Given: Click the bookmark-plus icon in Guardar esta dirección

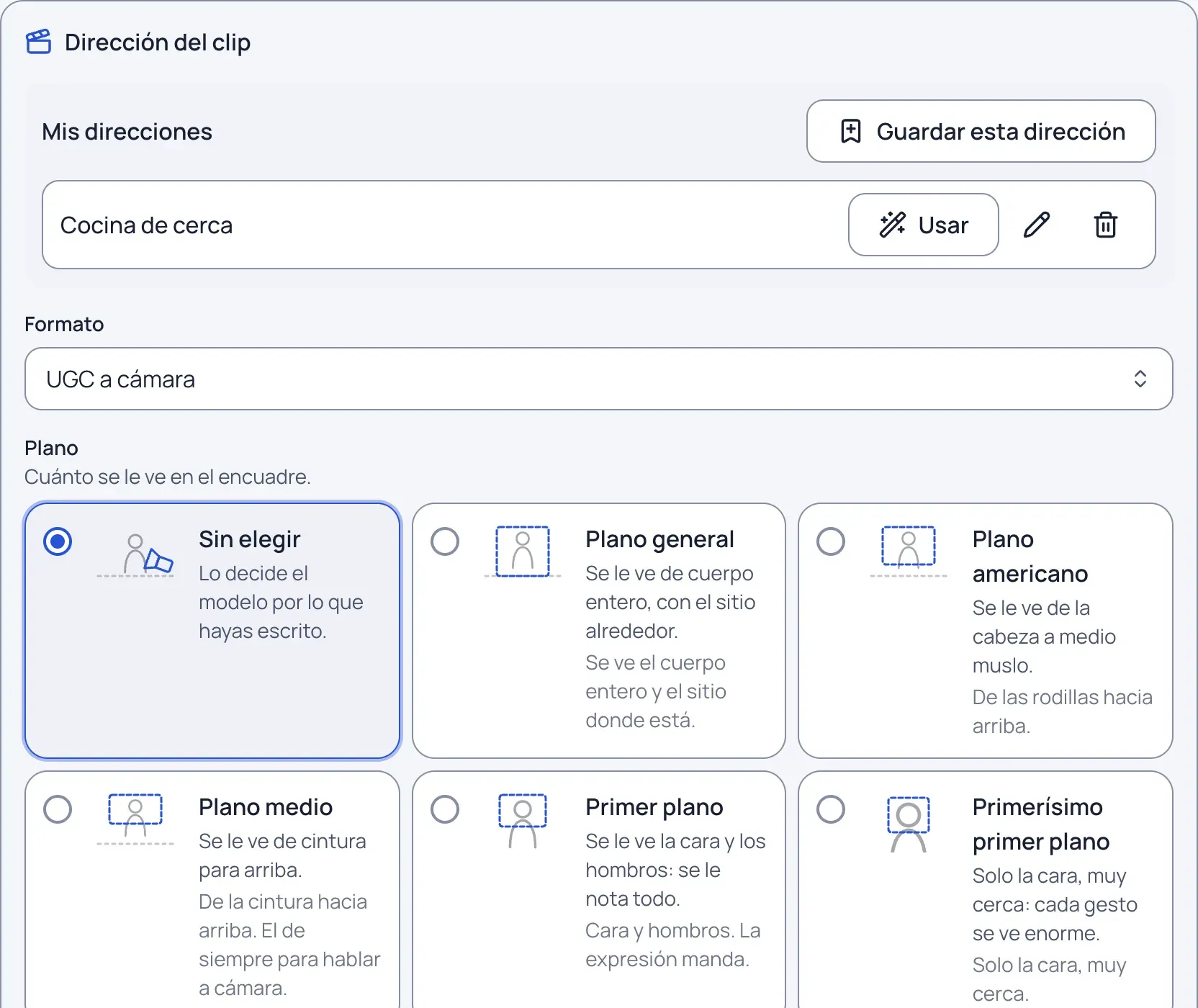Looking at the screenshot, I should 851,131.
